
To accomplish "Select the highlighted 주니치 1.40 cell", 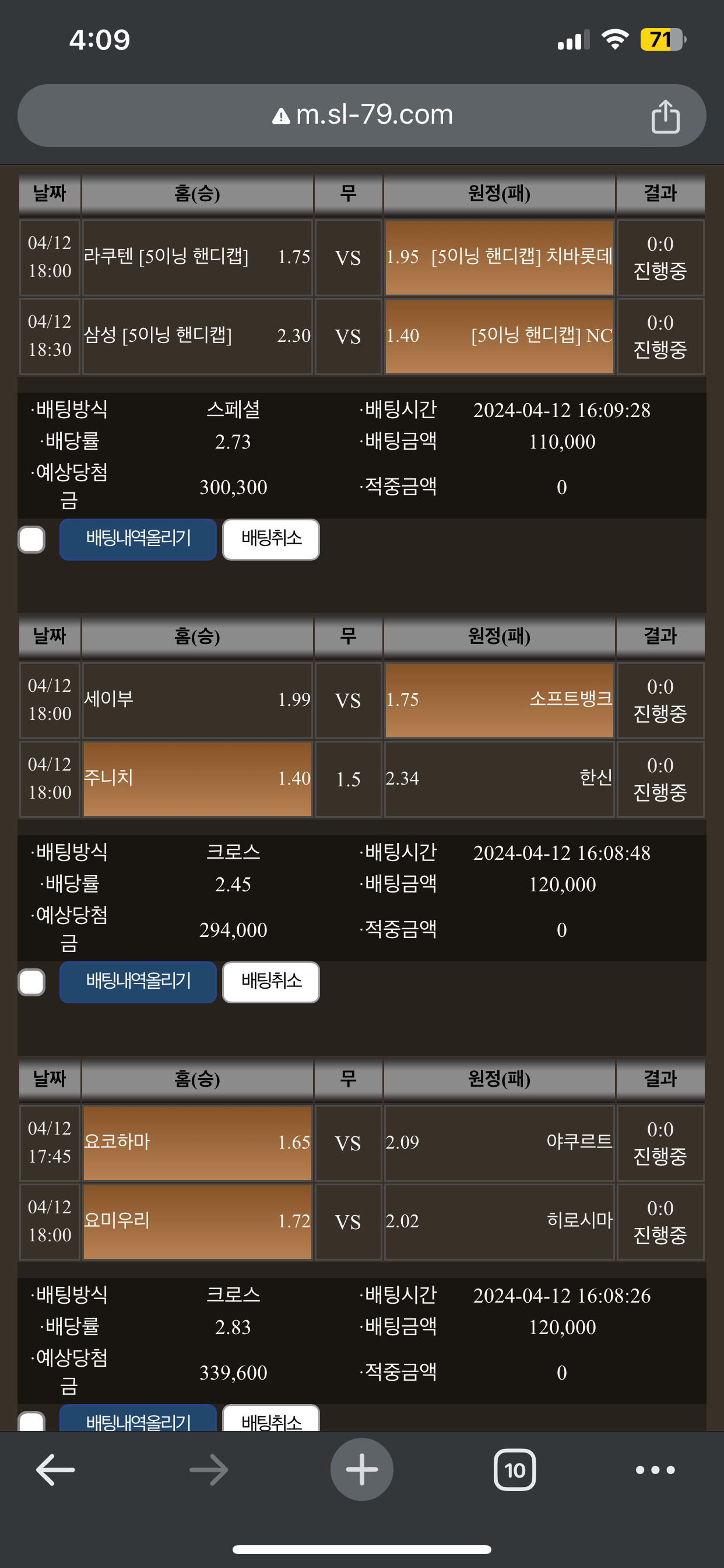I will (197, 779).
